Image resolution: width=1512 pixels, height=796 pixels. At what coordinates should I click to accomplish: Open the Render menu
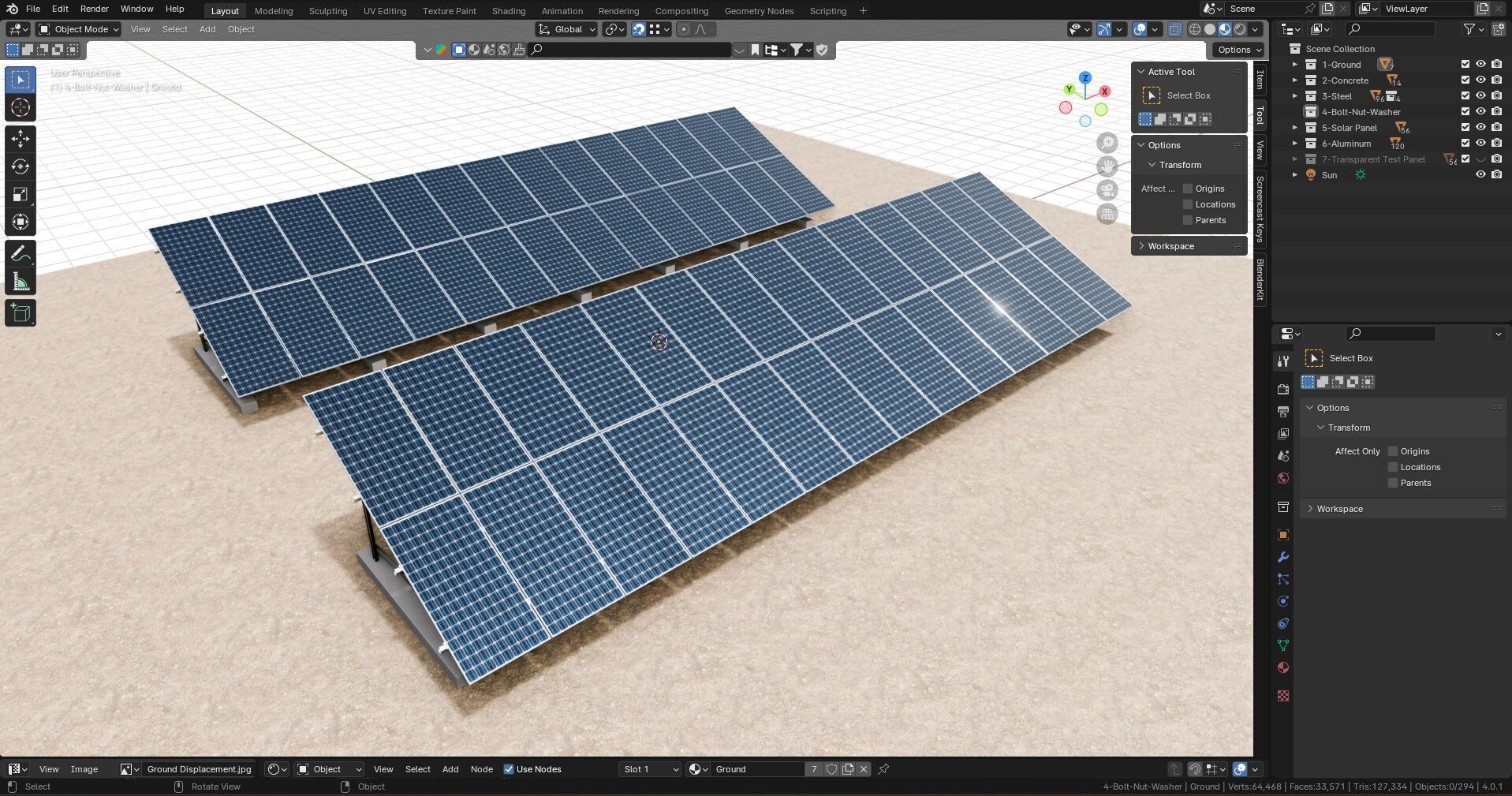[x=95, y=9]
